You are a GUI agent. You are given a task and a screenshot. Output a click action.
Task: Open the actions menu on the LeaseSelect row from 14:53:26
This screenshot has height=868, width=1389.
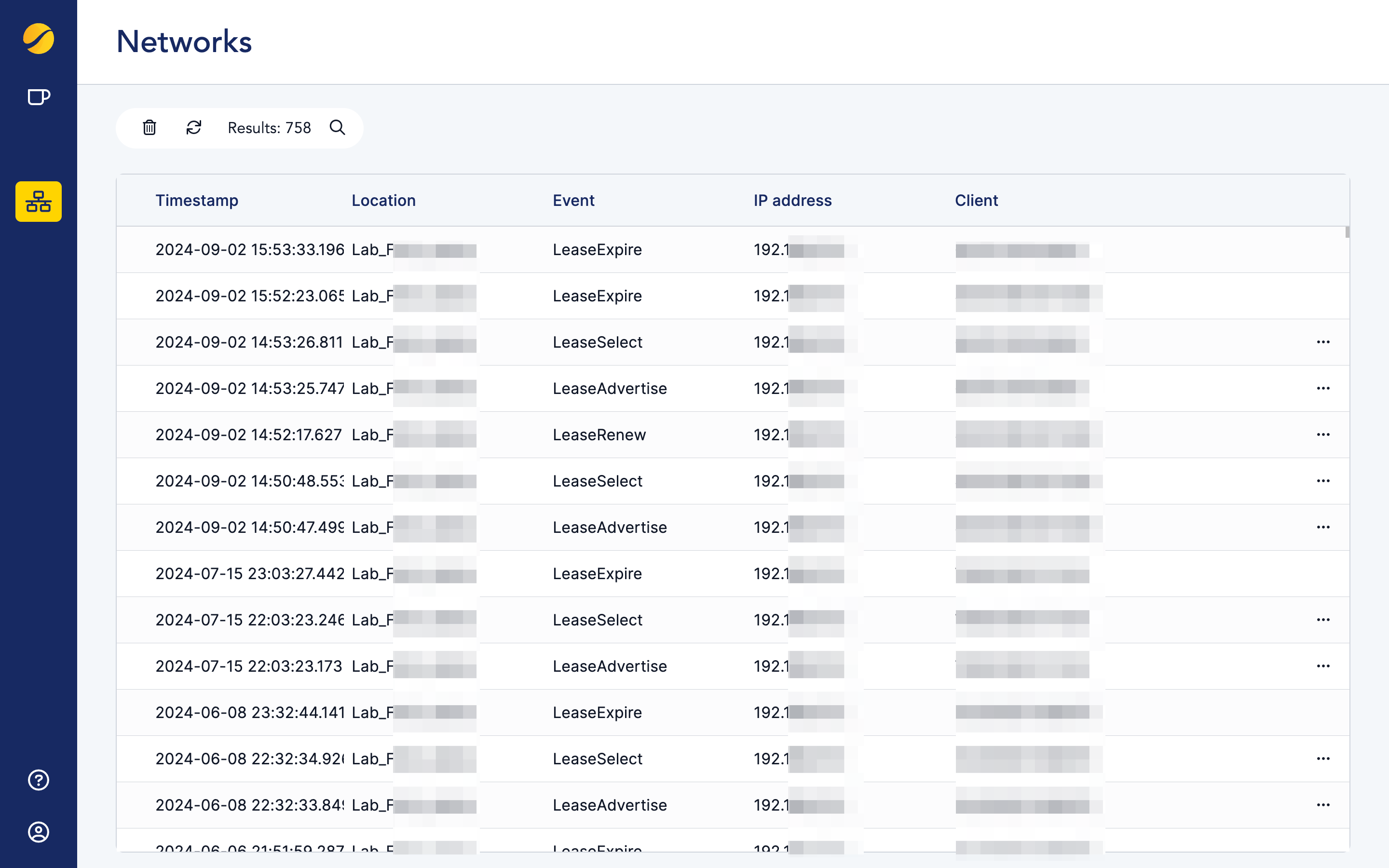(x=1323, y=341)
